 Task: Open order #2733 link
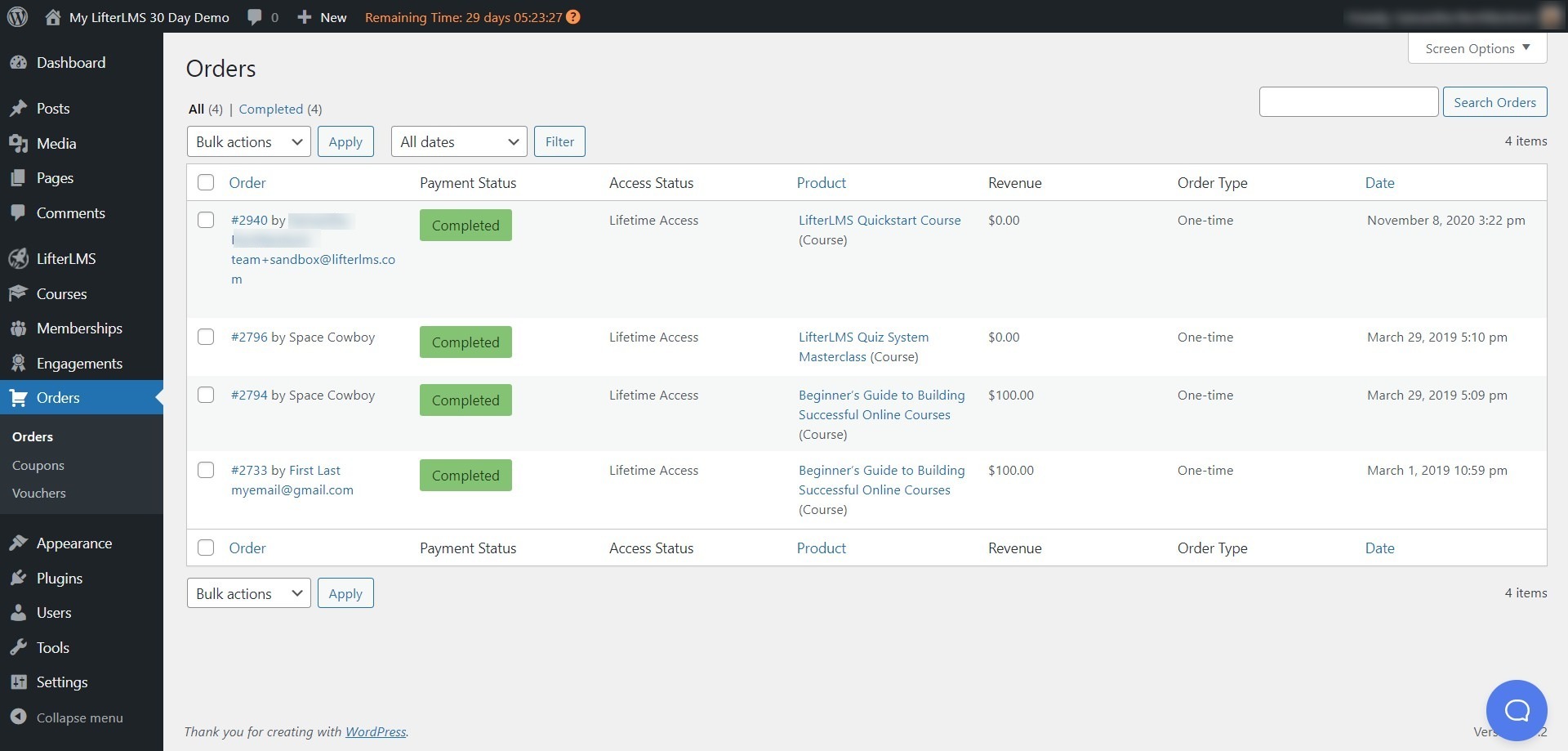click(249, 470)
